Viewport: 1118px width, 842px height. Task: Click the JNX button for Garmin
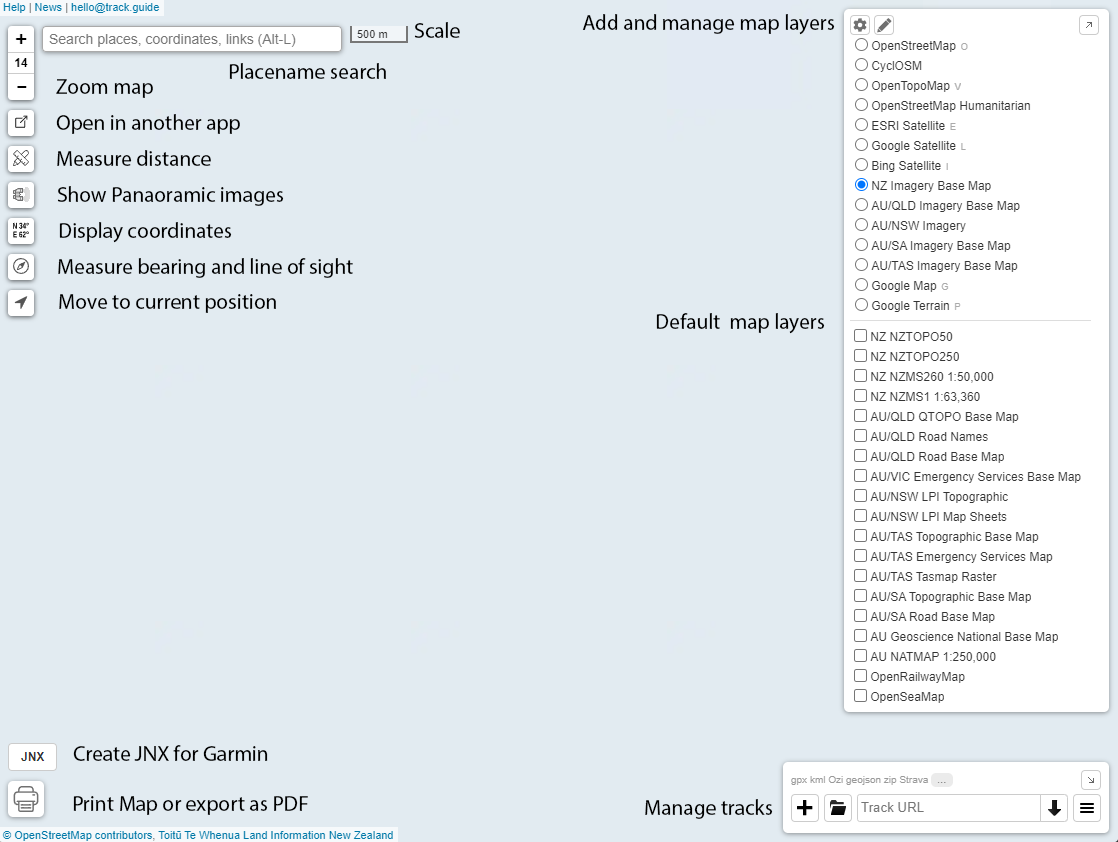tap(33, 757)
